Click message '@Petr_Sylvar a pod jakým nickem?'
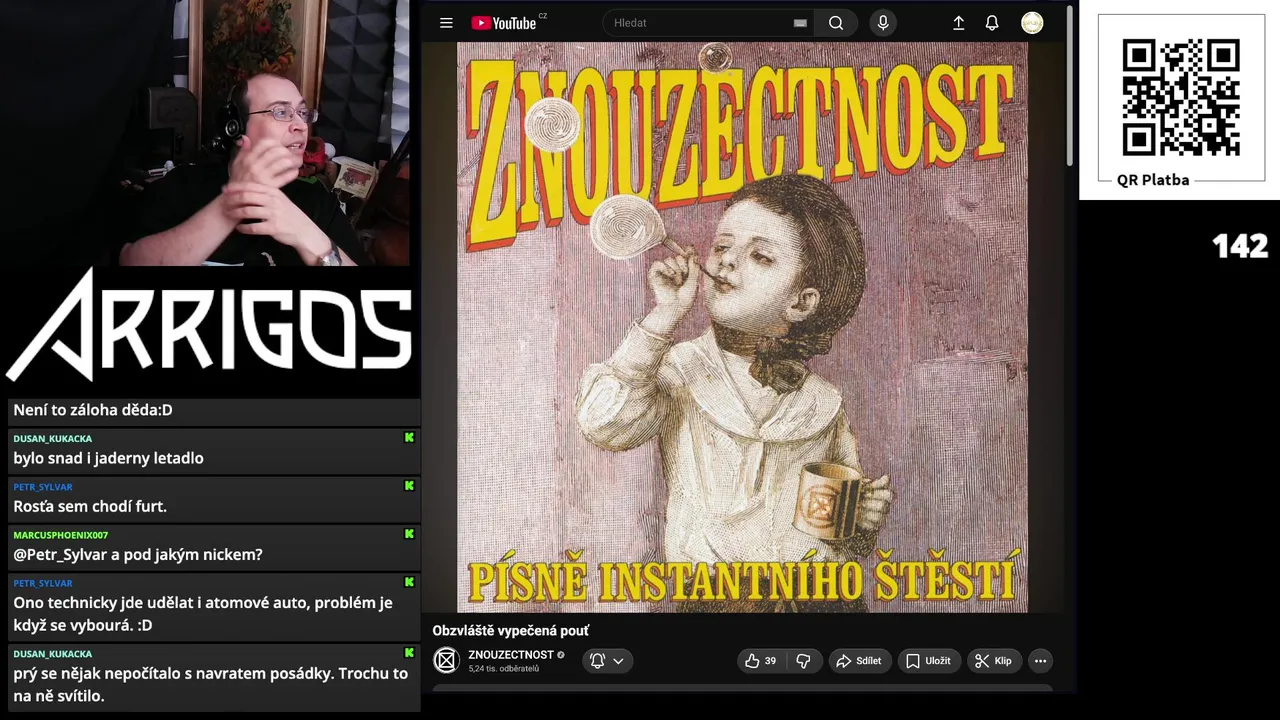Viewport: 1280px width, 720px height. (x=138, y=554)
